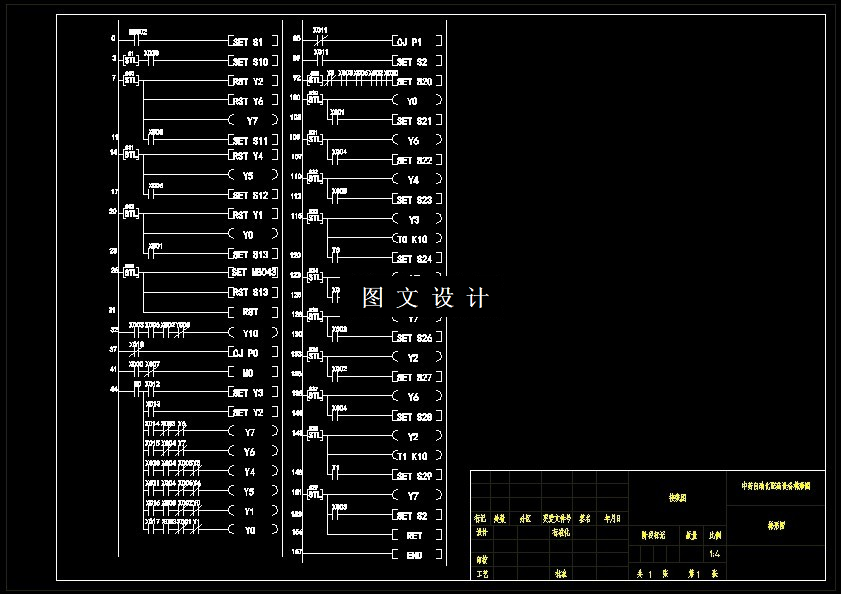Click the SET S26 instruction
Viewport: 841px width, 594px height.
[417, 338]
